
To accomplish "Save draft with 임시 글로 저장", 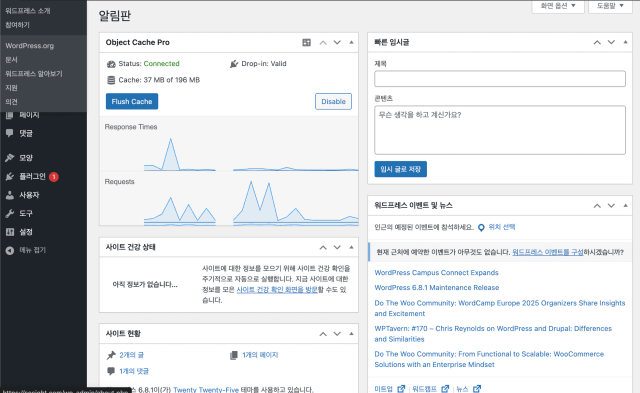I will click(x=400, y=169).
